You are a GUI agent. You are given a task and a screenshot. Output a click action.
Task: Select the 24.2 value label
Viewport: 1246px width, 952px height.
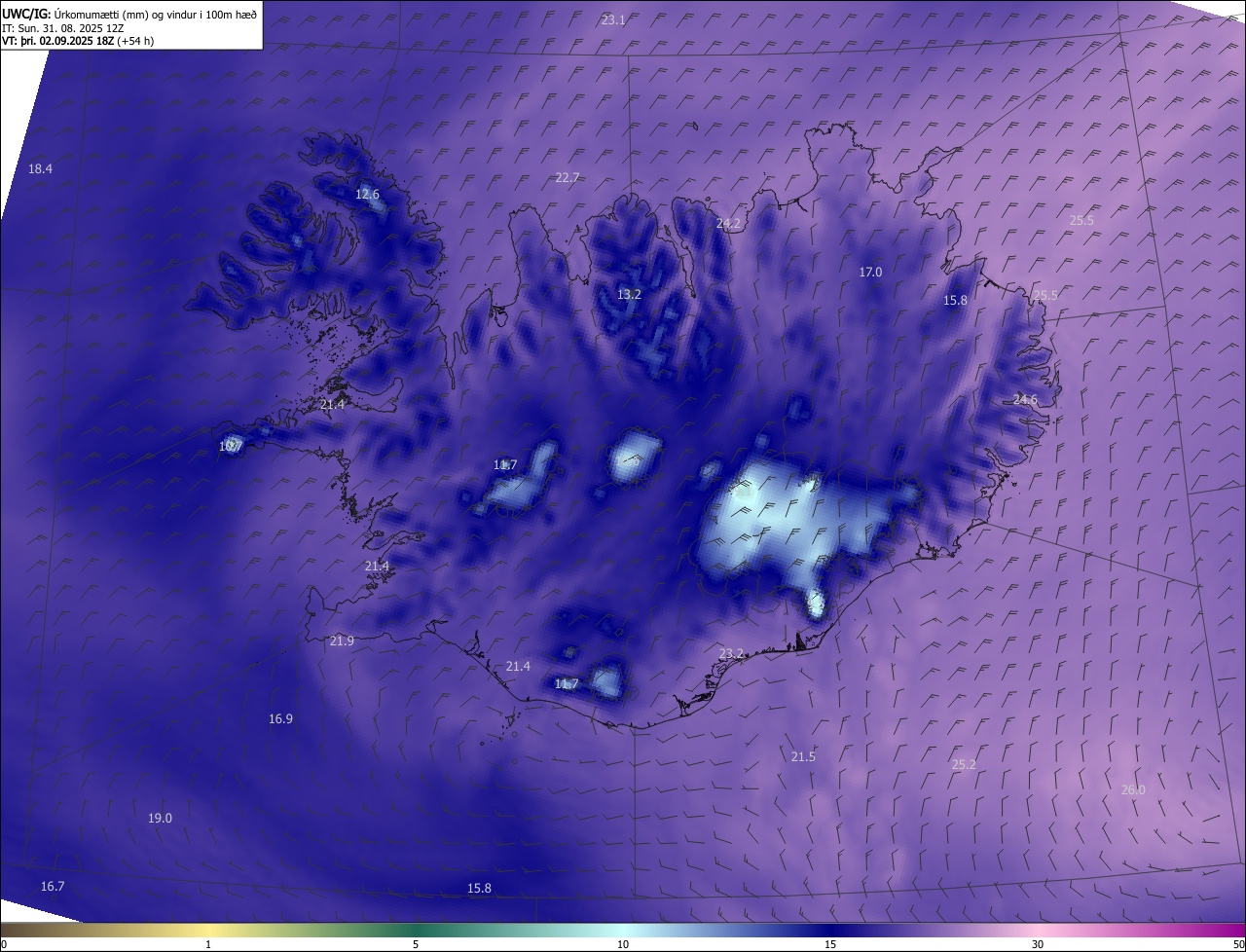(x=728, y=223)
